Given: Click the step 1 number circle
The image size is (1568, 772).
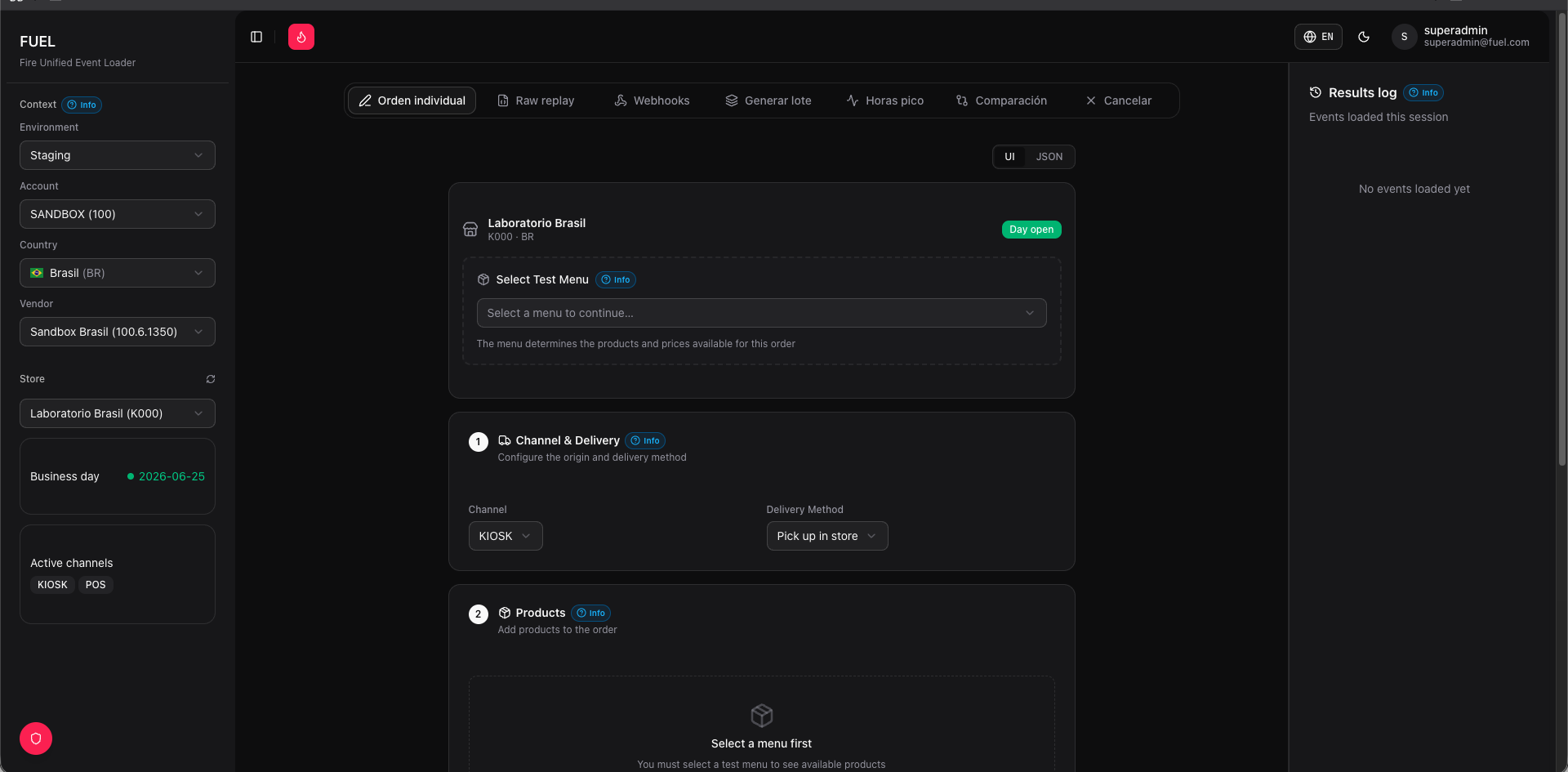Looking at the screenshot, I should pyautogui.click(x=479, y=442).
